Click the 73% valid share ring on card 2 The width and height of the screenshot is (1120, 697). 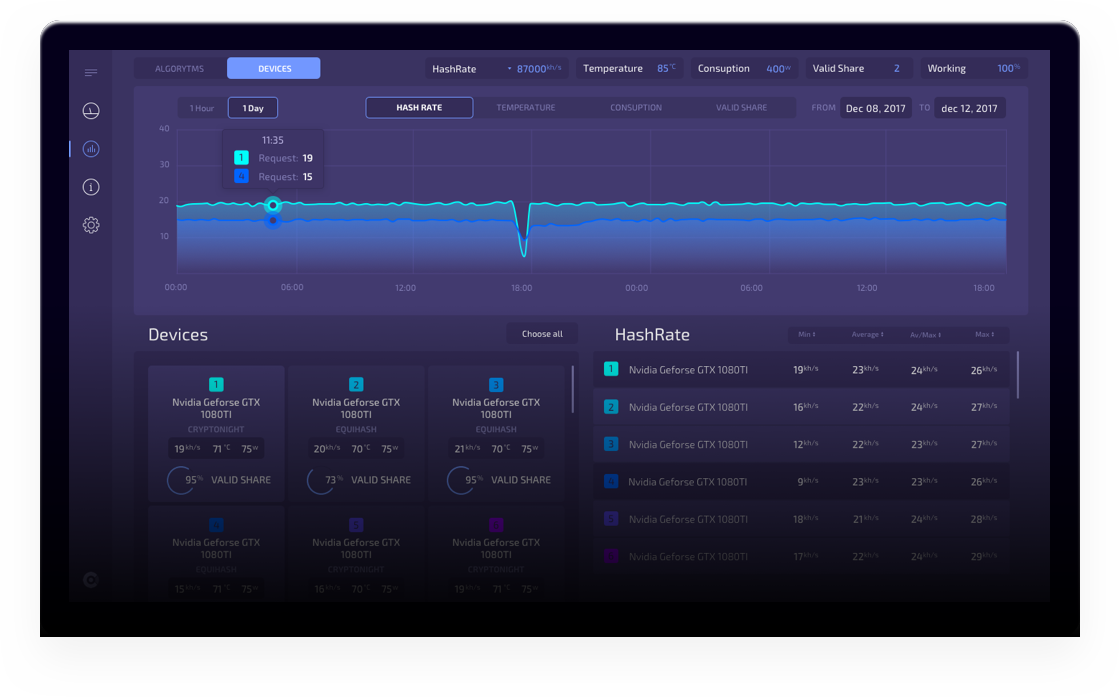click(x=321, y=480)
